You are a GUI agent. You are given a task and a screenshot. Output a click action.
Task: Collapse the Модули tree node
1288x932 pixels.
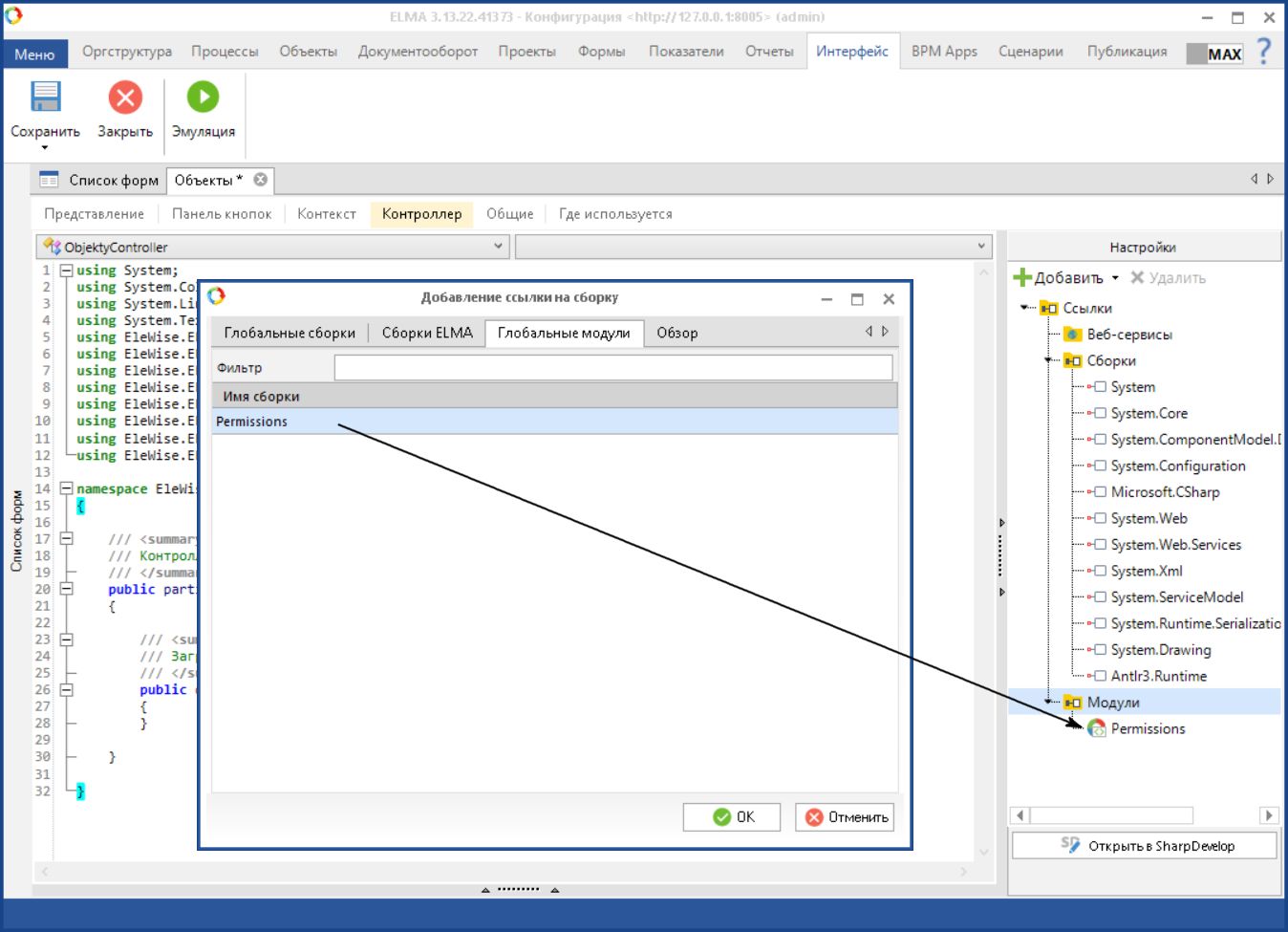[x=1050, y=702]
